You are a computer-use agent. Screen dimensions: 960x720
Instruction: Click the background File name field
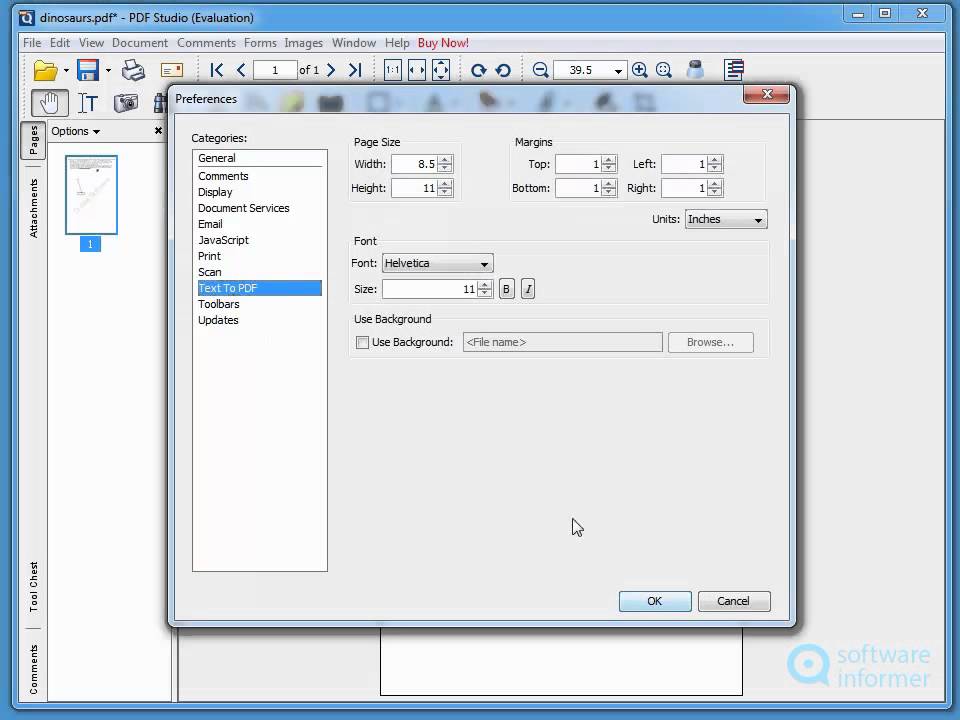click(x=563, y=342)
